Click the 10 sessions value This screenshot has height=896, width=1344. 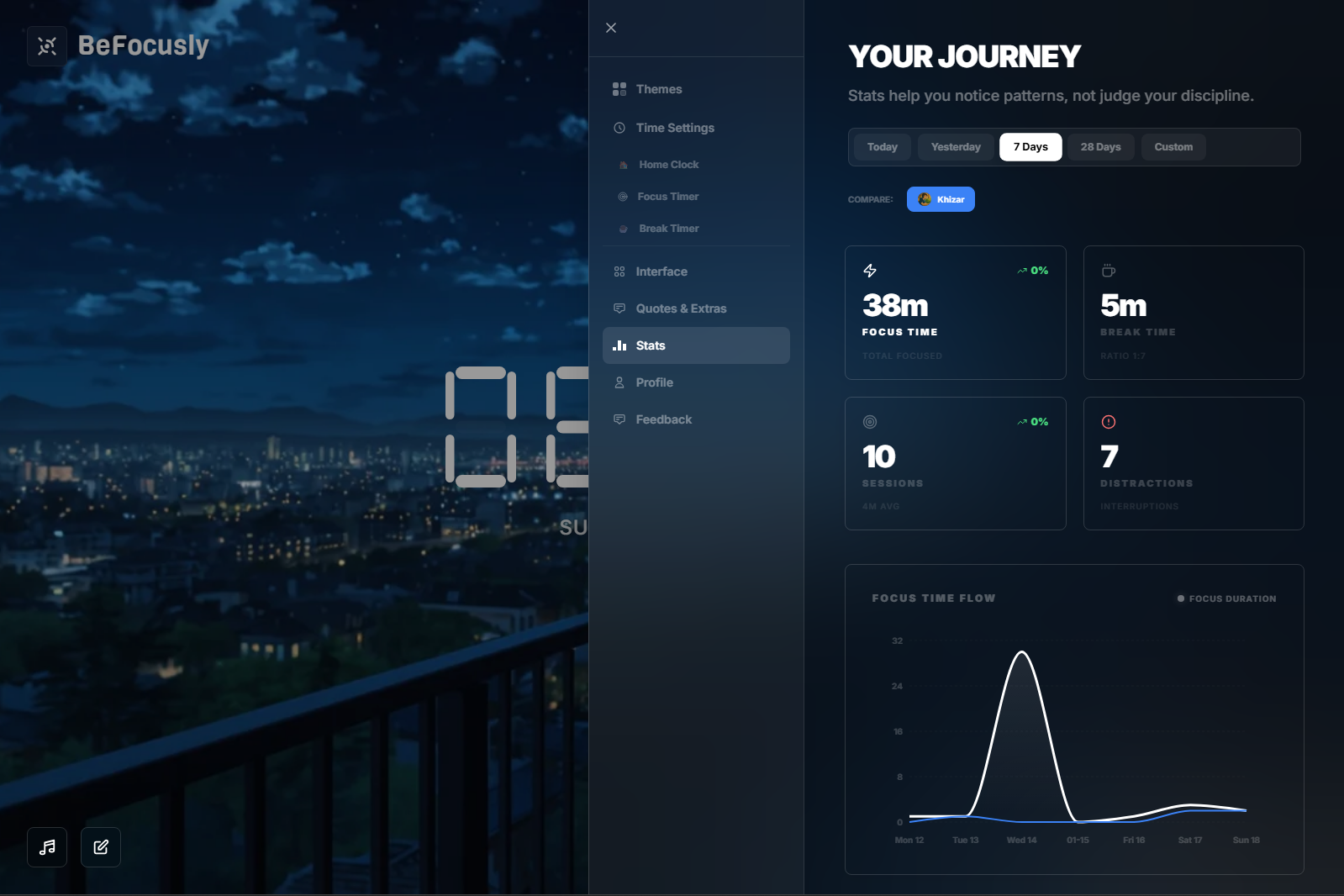879,456
